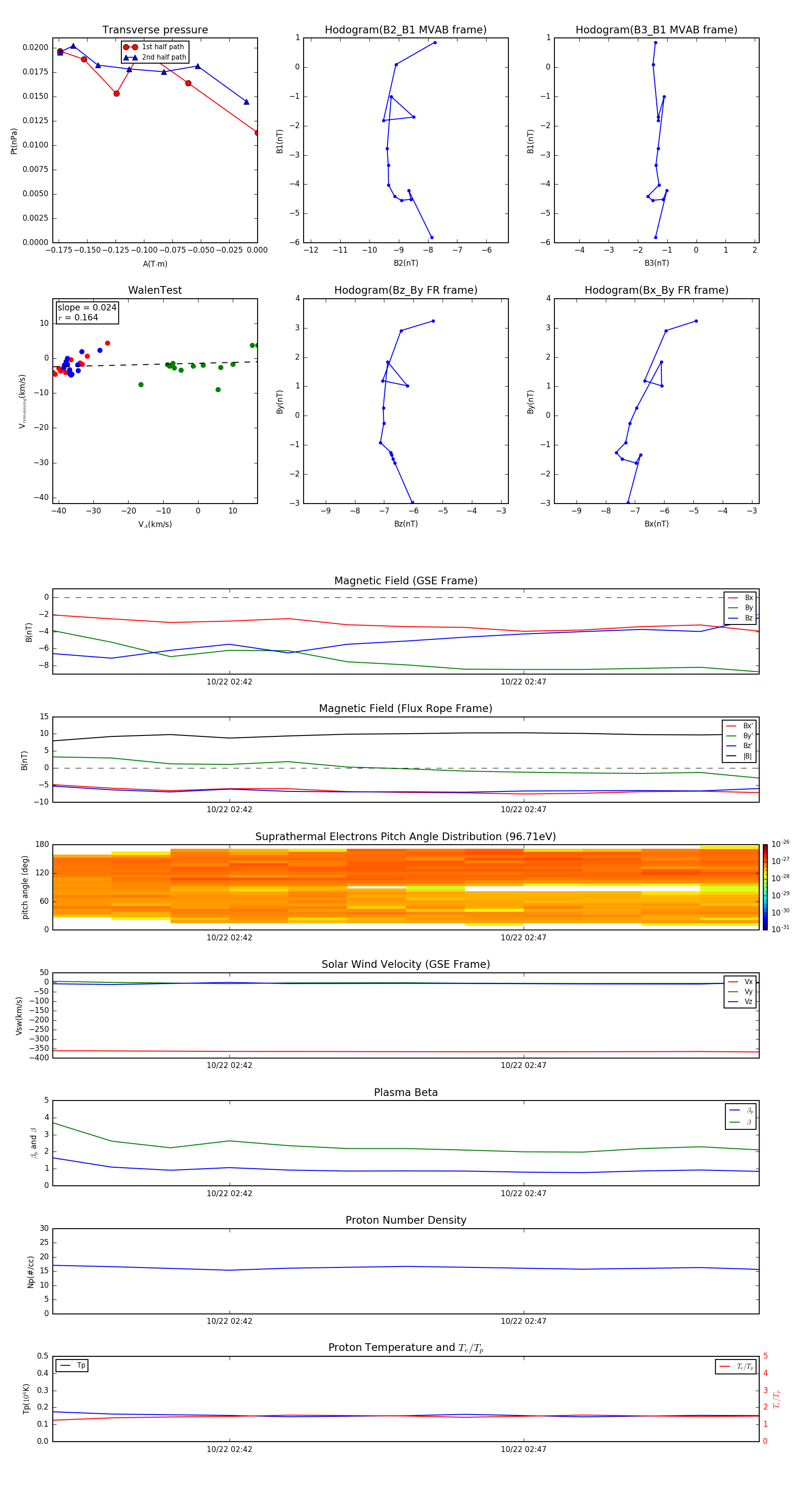This screenshot has height=1489, width=812.
Task: Click '10/22 02:42' tick under Plasma Beta panel
Action: pyautogui.click(x=230, y=1193)
